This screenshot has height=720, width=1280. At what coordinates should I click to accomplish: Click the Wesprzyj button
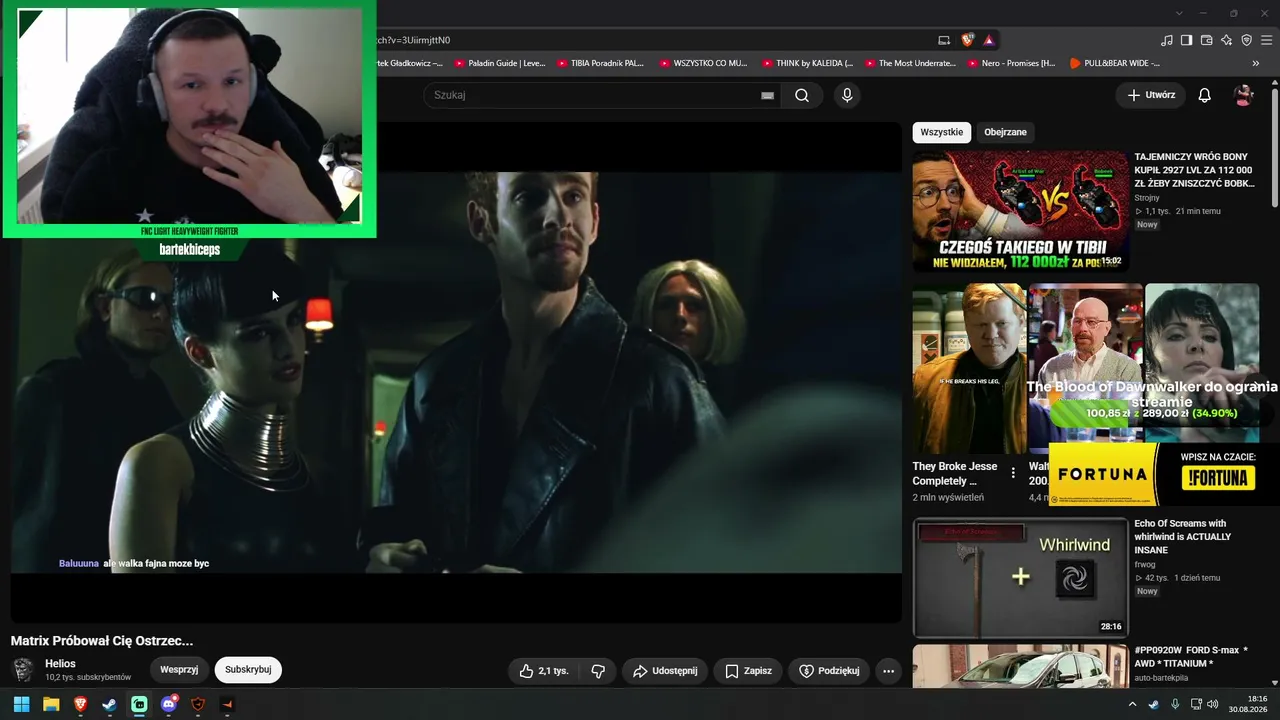179,670
